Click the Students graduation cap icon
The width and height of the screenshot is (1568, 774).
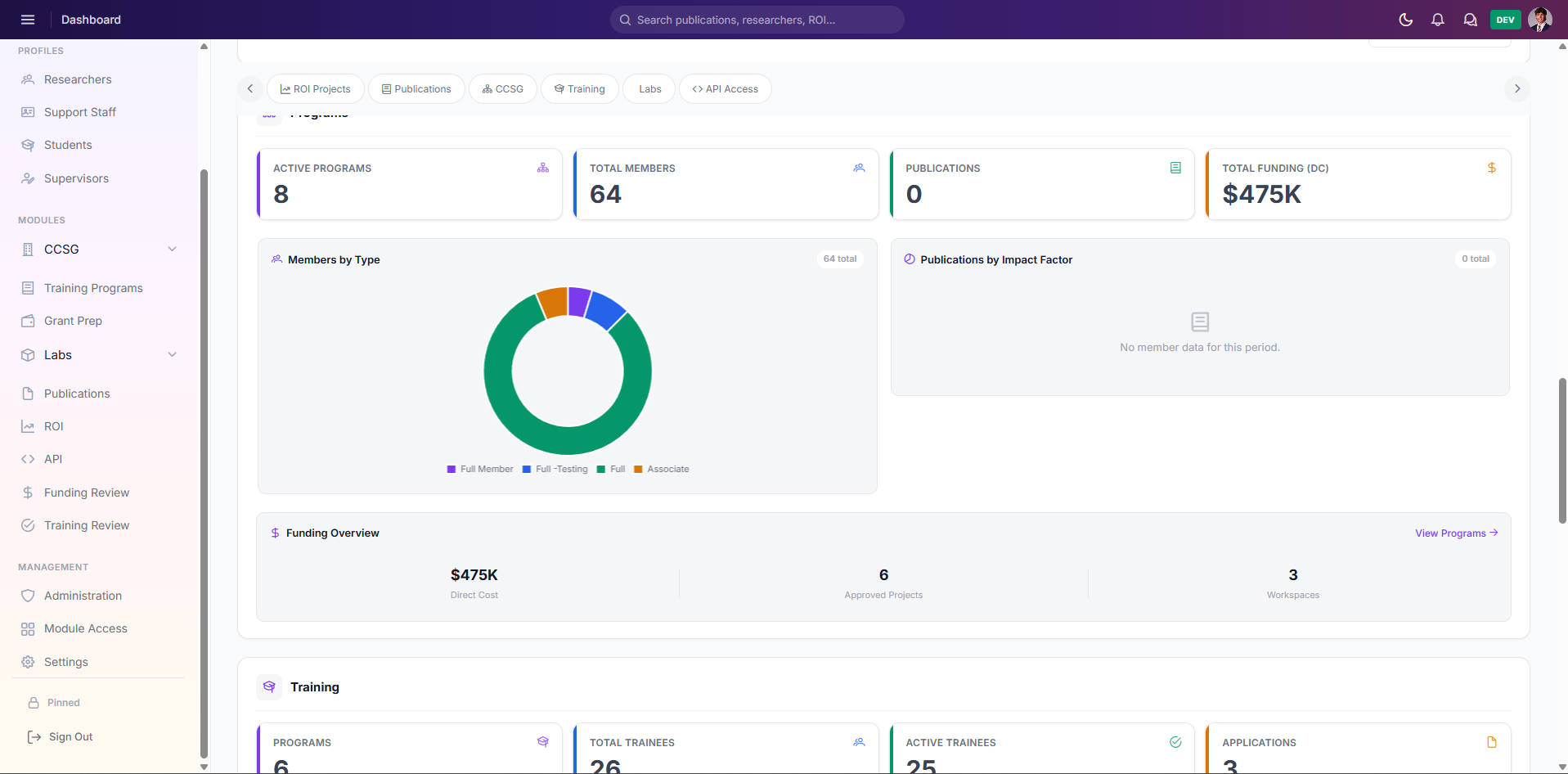[28, 145]
